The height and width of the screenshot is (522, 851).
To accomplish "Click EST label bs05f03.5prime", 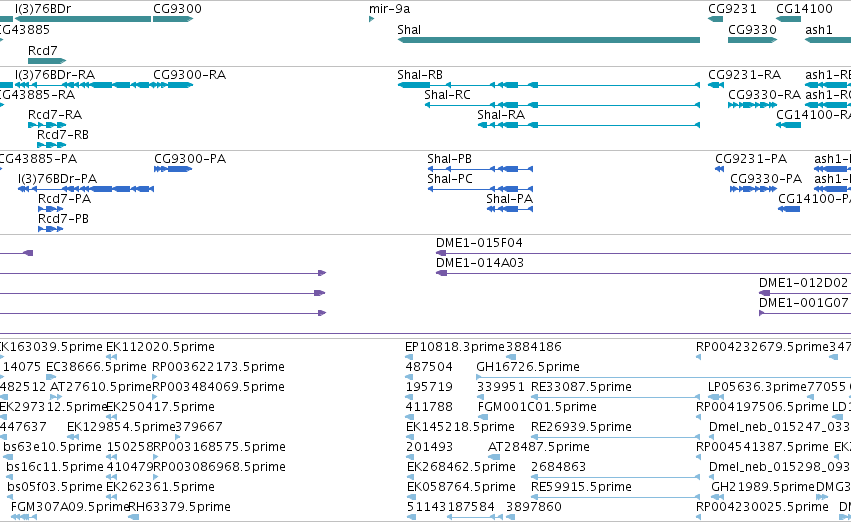I will coord(55,487).
